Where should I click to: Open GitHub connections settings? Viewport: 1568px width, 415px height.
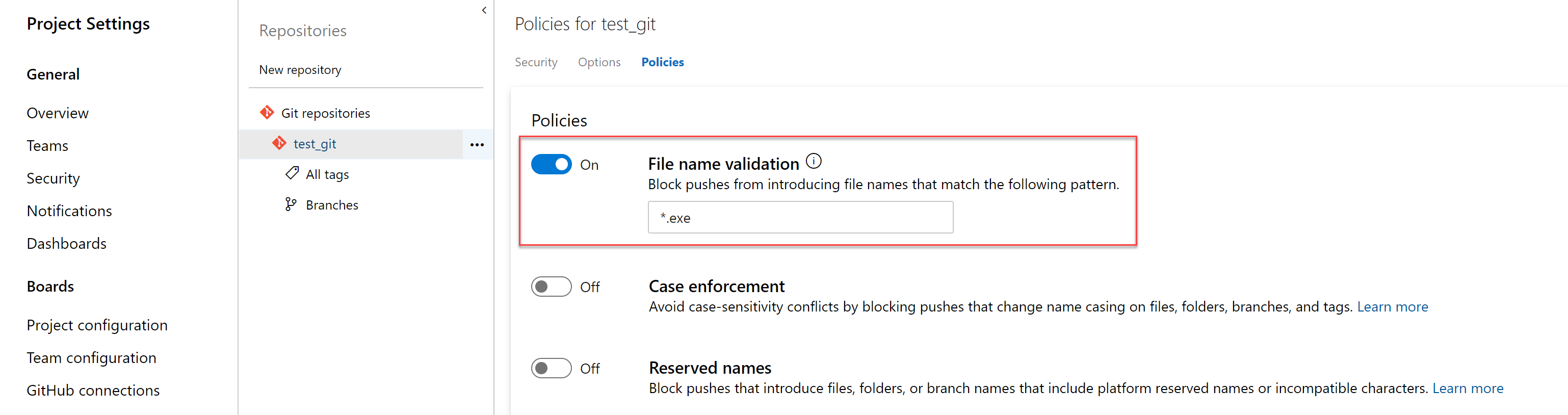[93, 390]
